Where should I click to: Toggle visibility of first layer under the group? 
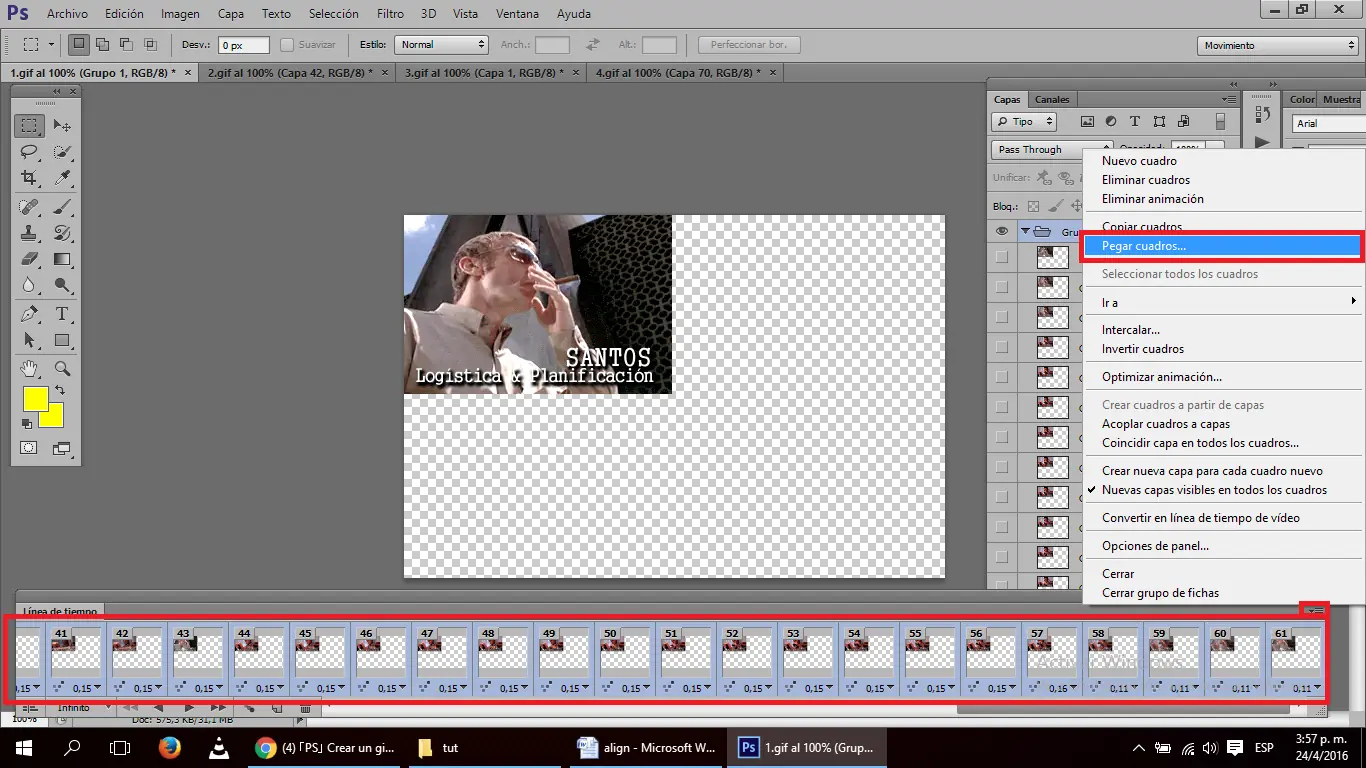click(x=1002, y=257)
